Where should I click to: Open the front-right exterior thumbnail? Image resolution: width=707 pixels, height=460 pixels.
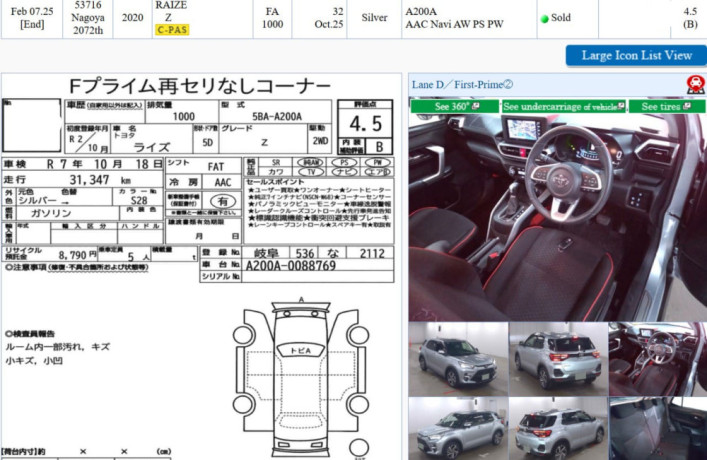coord(458,359)
